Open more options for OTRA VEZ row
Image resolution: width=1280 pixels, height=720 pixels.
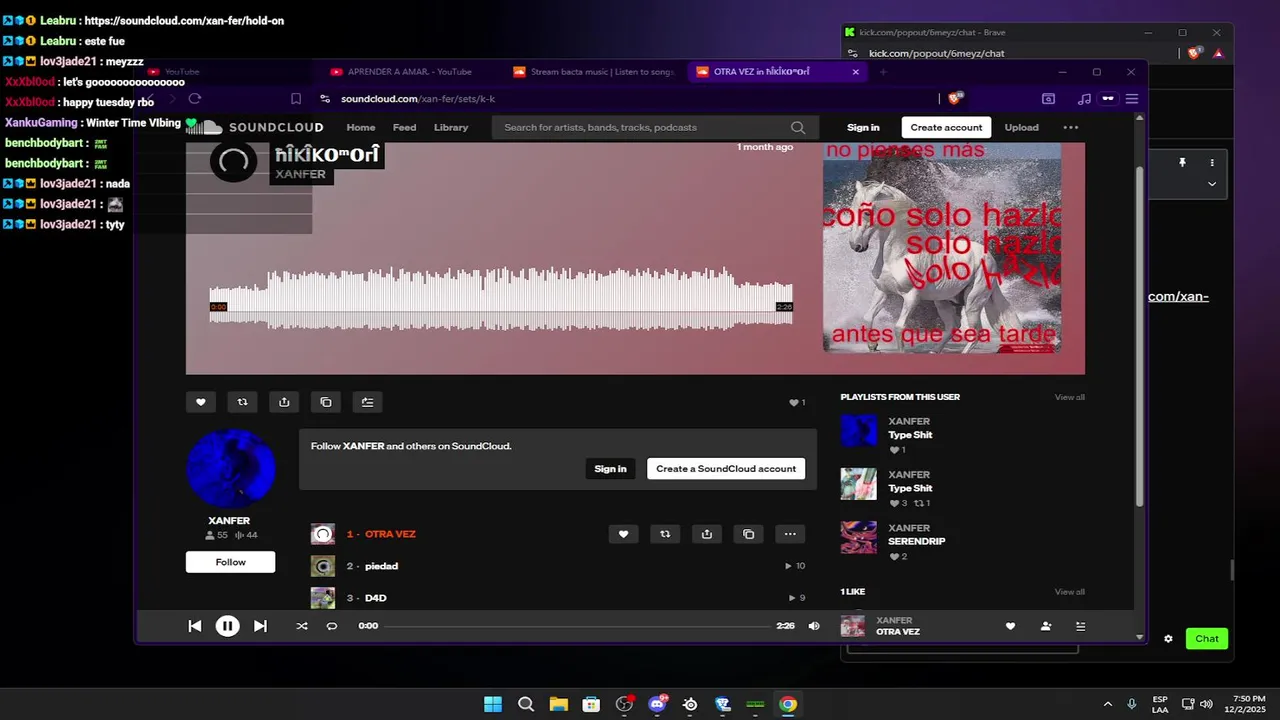coord(790,534)
